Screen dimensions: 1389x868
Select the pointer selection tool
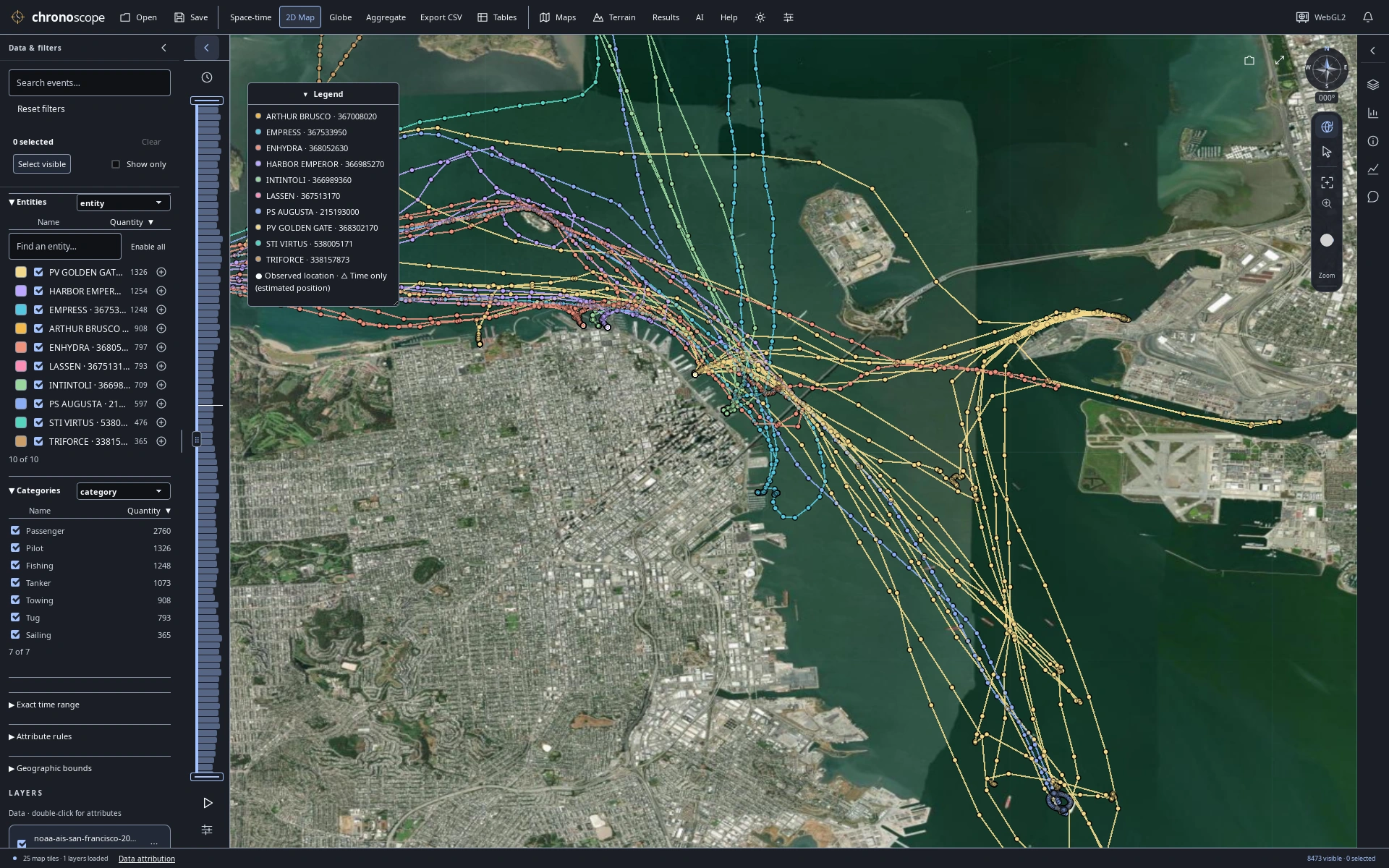click(x=1327, y=153)
